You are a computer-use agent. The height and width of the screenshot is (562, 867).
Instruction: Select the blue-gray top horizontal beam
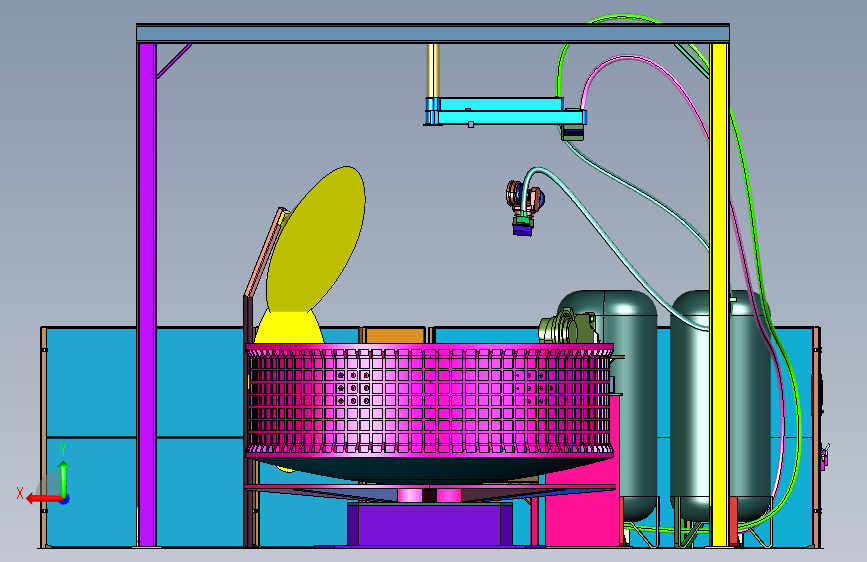click(433, 33)
